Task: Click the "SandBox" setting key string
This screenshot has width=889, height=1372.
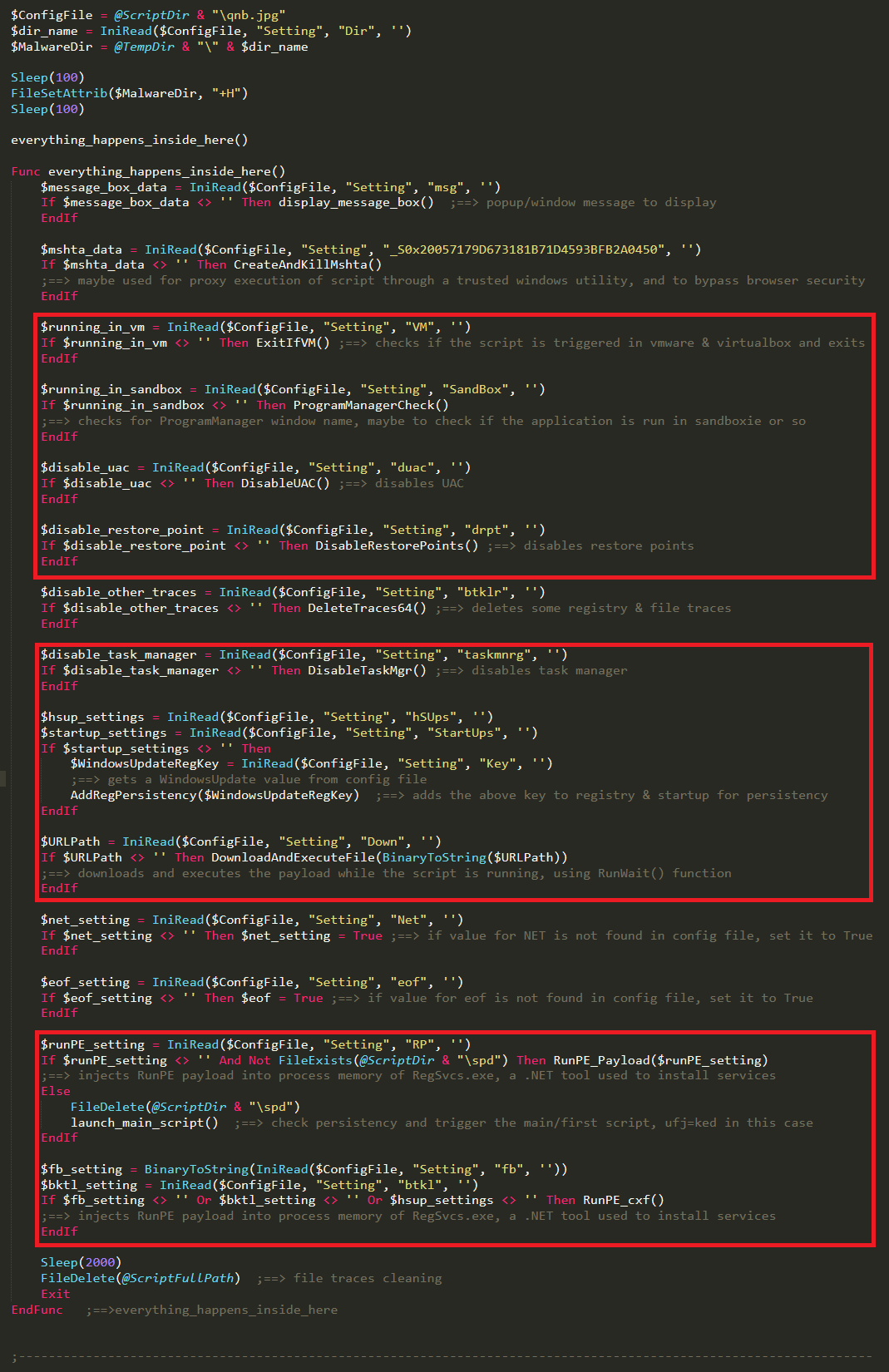Action: (476, 389)
